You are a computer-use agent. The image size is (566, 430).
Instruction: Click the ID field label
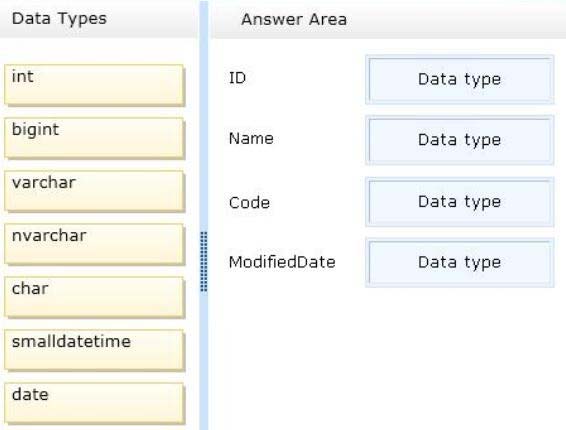[237, 78]
